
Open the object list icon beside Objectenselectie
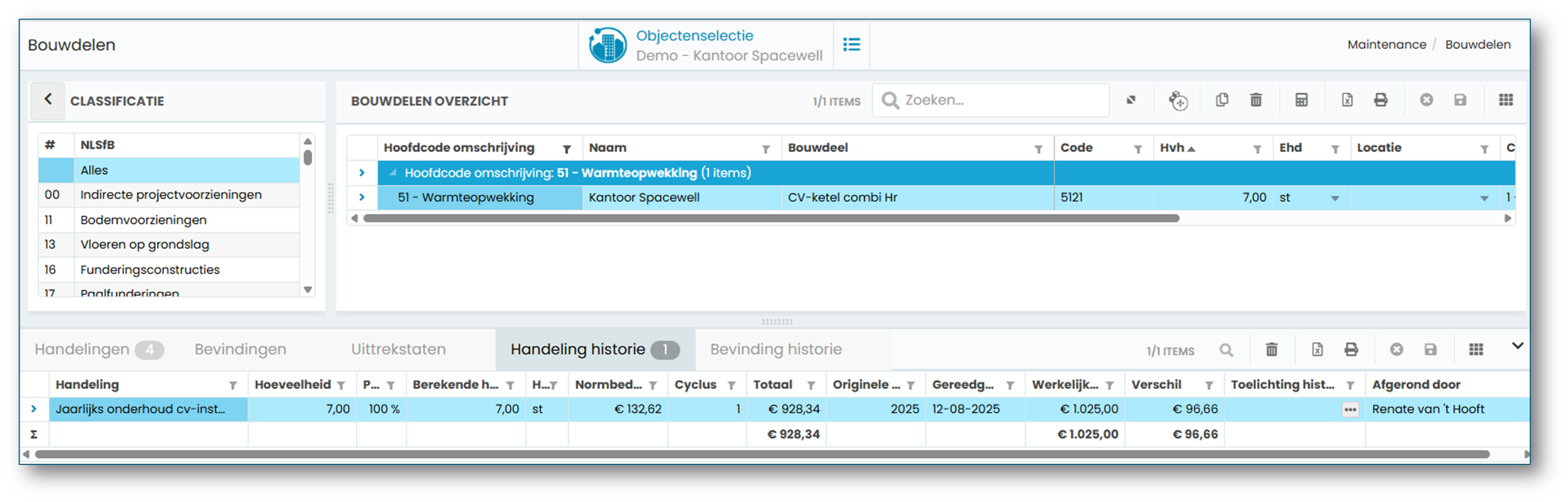(851, 45)
